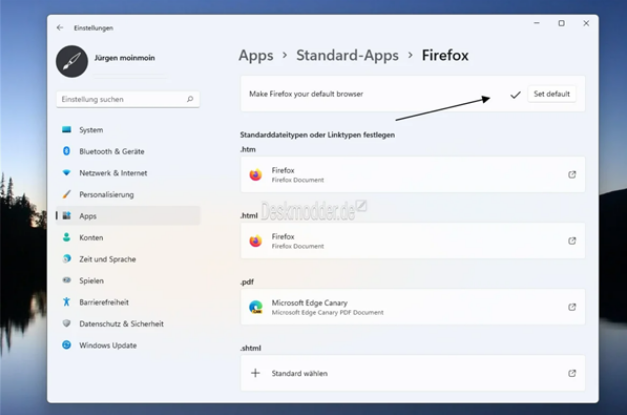Image resolution: width=627 pixels, height=415 pixels.
Task: Maximize the Einstellungen window
Action: pos(561,23)
